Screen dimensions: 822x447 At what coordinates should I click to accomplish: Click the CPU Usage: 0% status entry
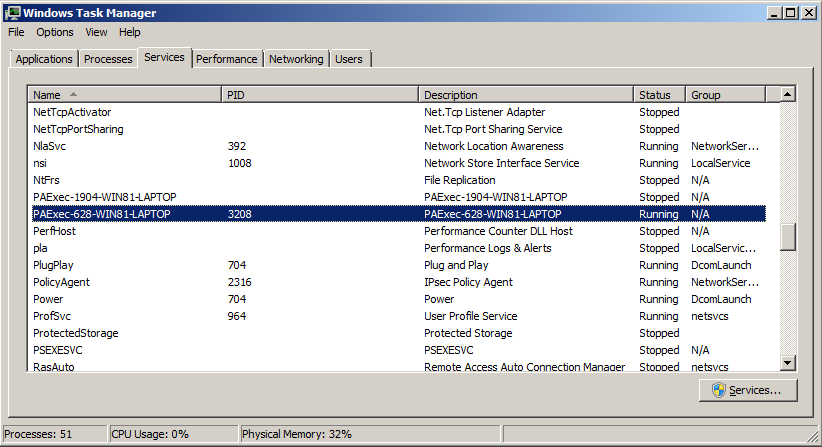tap(174, 434)
